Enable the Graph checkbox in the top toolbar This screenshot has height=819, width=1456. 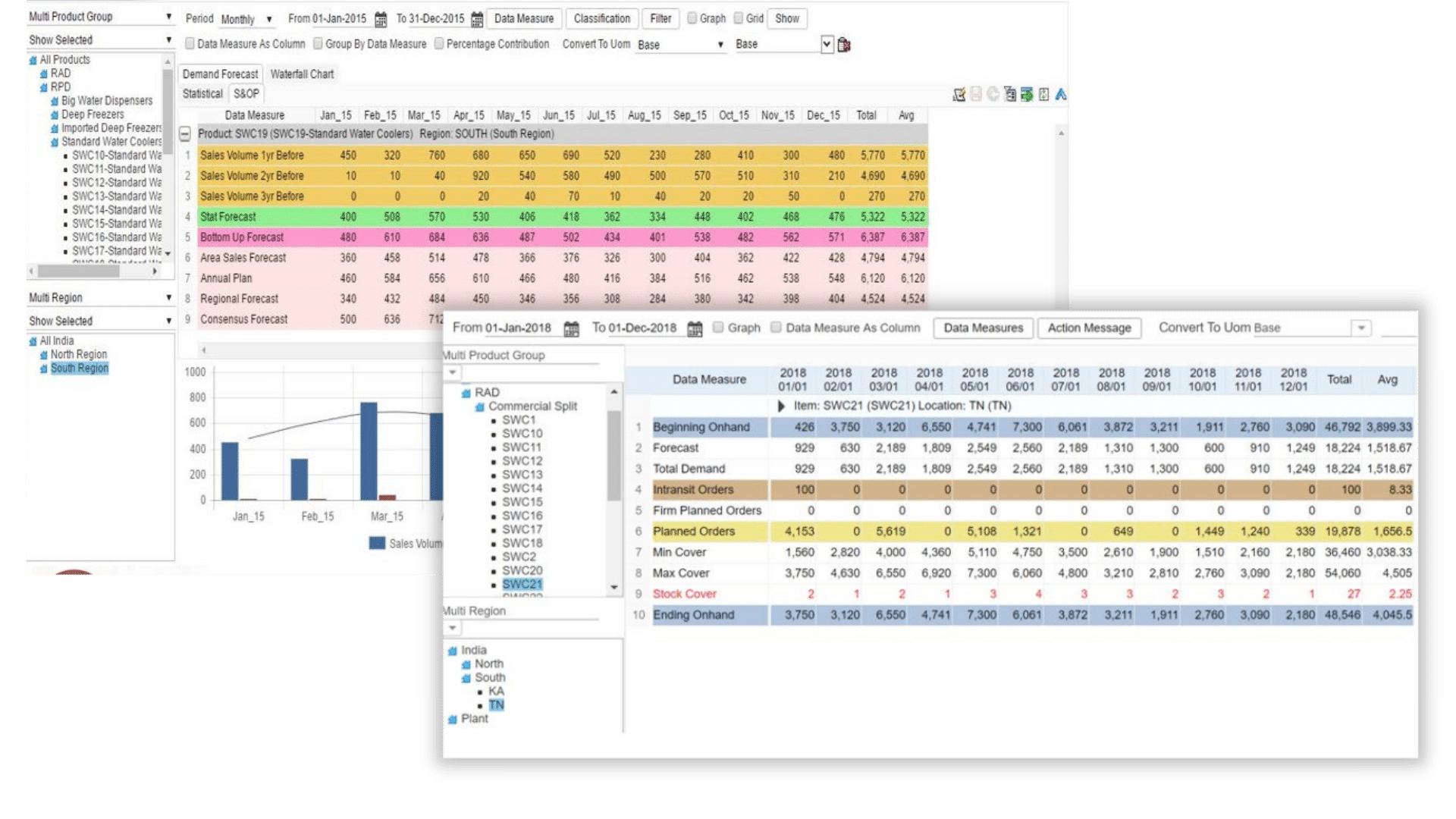[x=692, y=19]
